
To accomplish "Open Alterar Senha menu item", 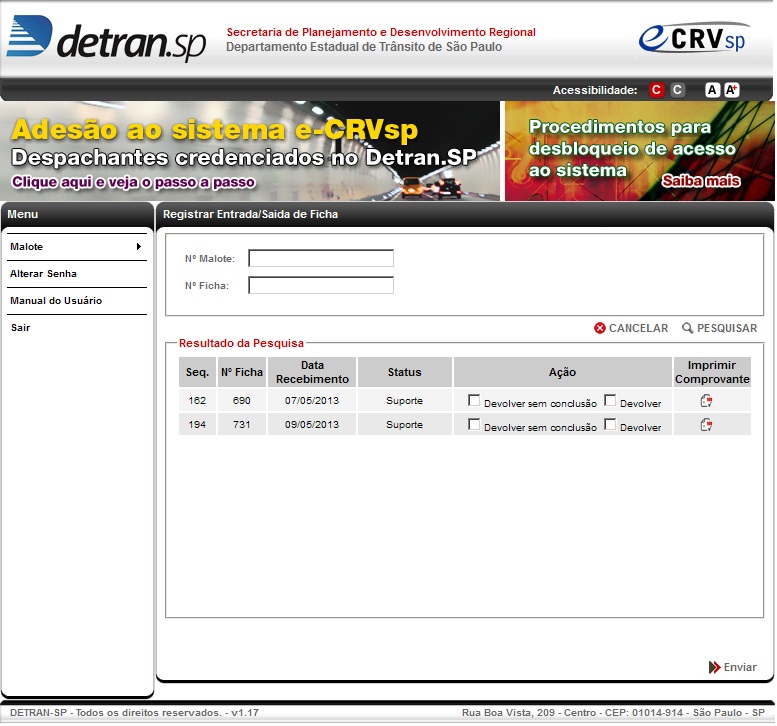I will click(x=77, y=274).
